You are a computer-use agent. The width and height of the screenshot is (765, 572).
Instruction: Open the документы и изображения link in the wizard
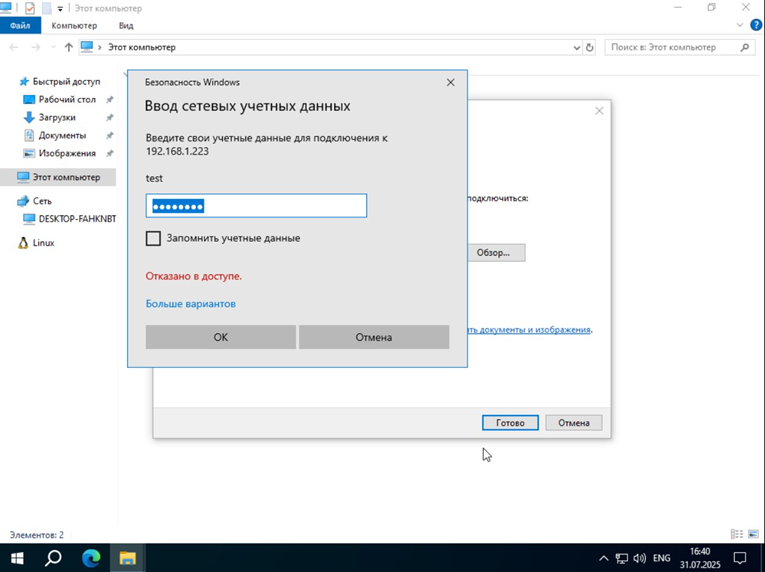(x=529, y=330)
